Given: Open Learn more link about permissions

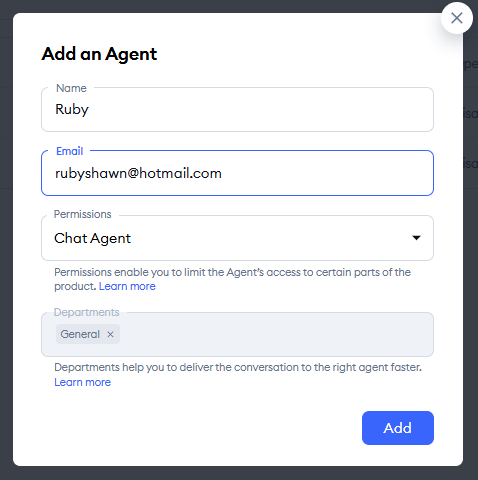Looking at the screenshot, I should [x=127, y=286].
